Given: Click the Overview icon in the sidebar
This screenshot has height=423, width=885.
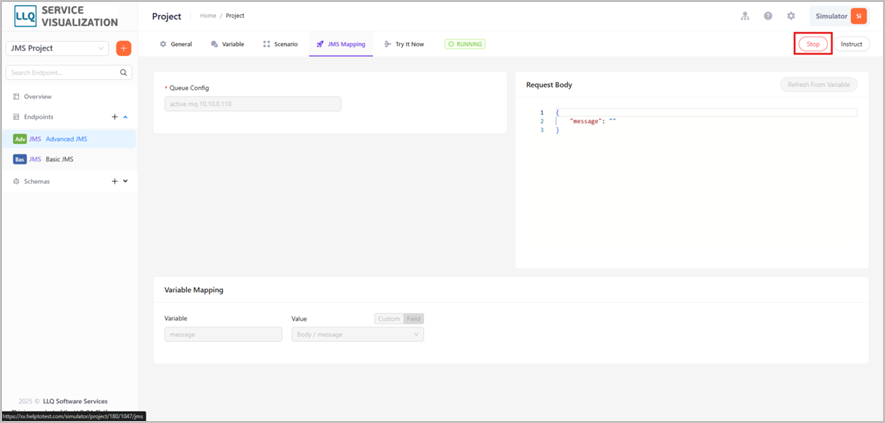Looking at the screenshot, I should pyautogui.click(x=16, y=97).
